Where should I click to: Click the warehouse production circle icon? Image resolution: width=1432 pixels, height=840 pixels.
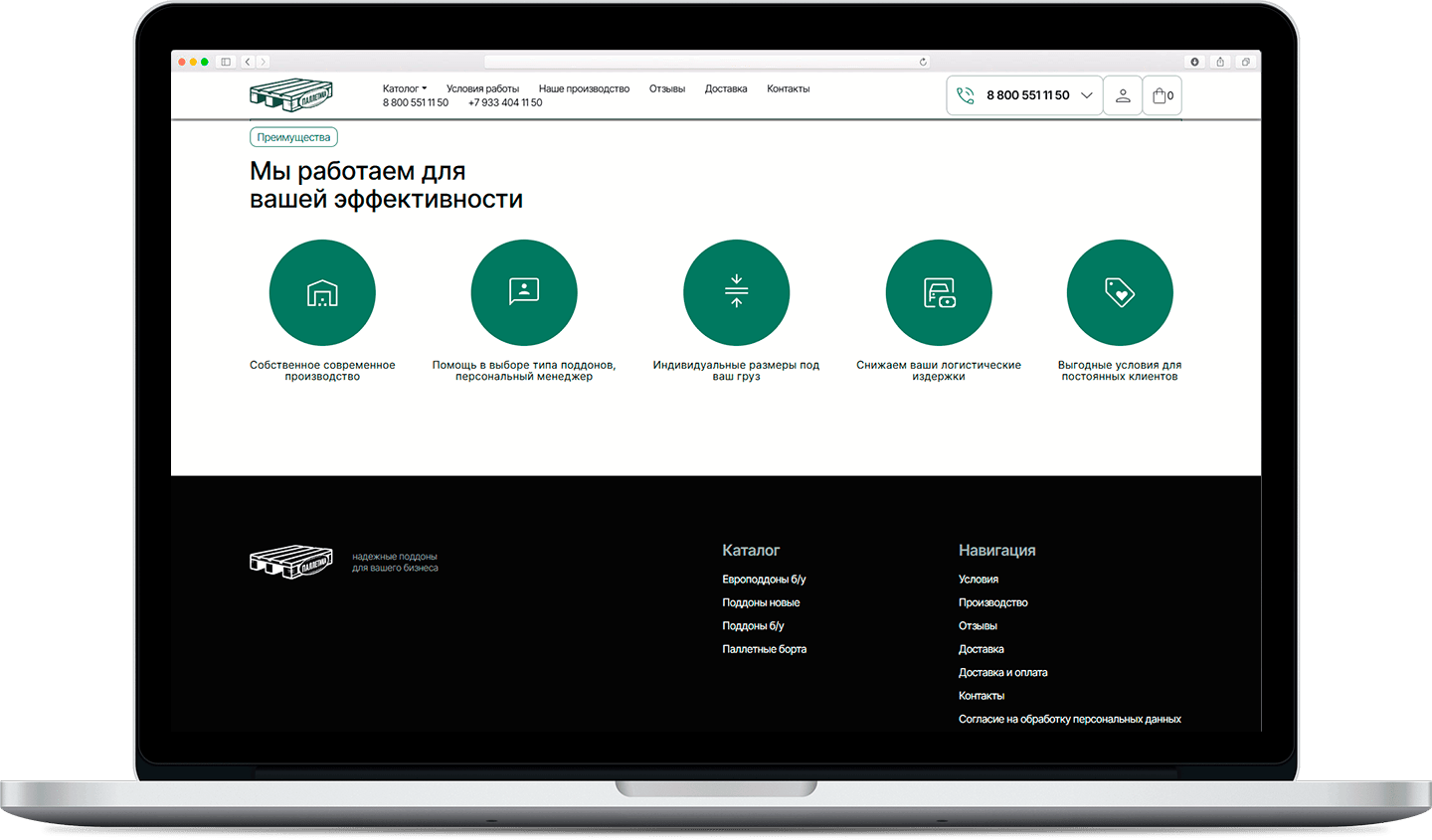click(x=322, y=292)
